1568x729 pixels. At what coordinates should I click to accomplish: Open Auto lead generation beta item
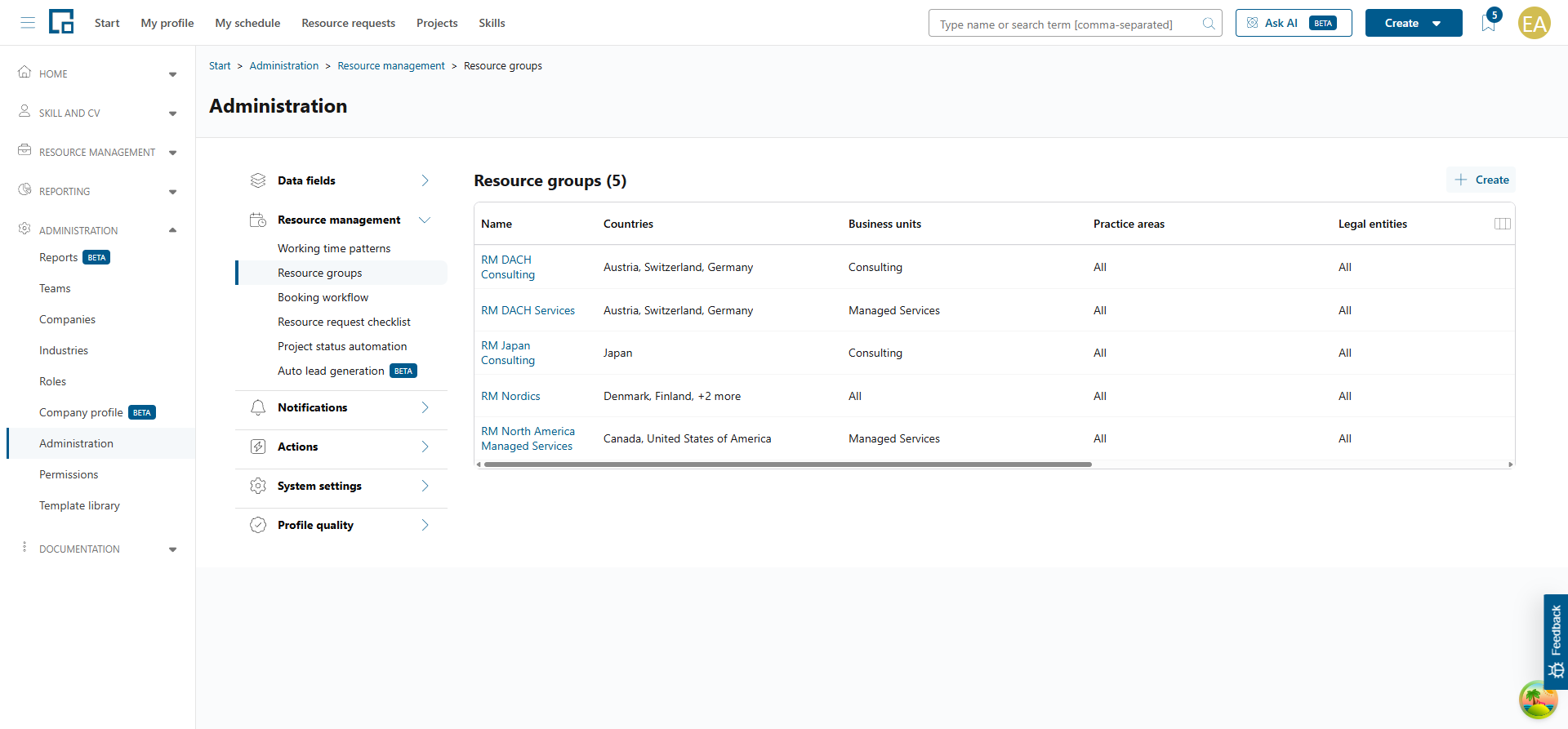(347, 371)
